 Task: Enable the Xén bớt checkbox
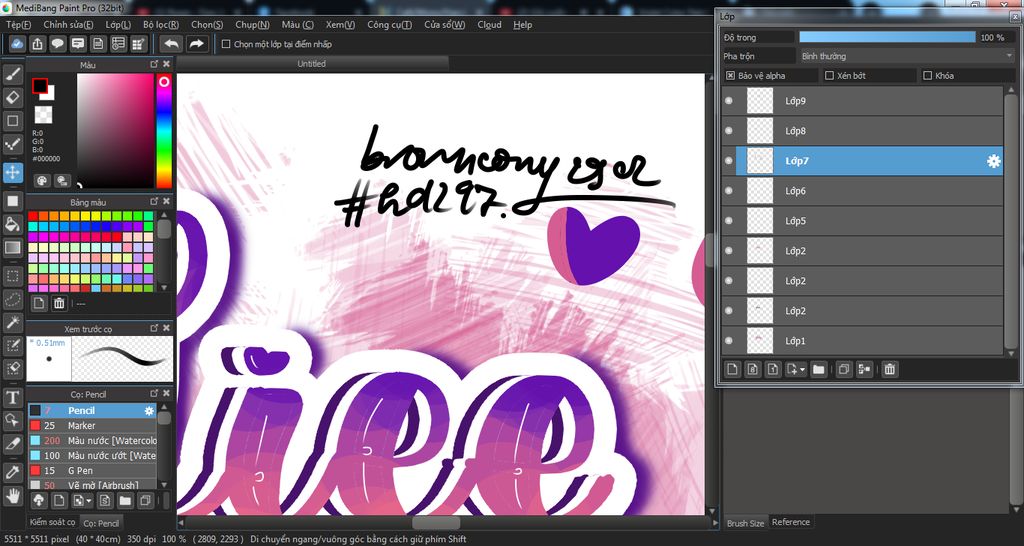[x=829, y=76]
